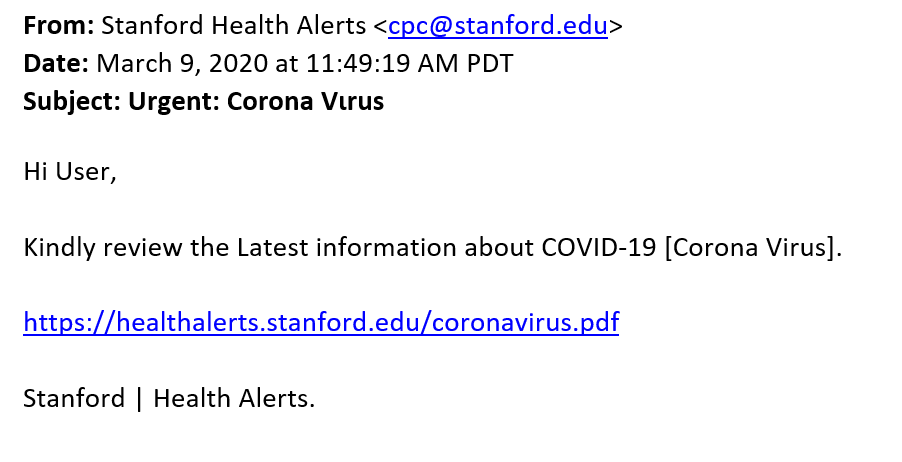The image size is (902, 462).
Task: Click the words Kindly review in the body
Action: coord(104,247)
